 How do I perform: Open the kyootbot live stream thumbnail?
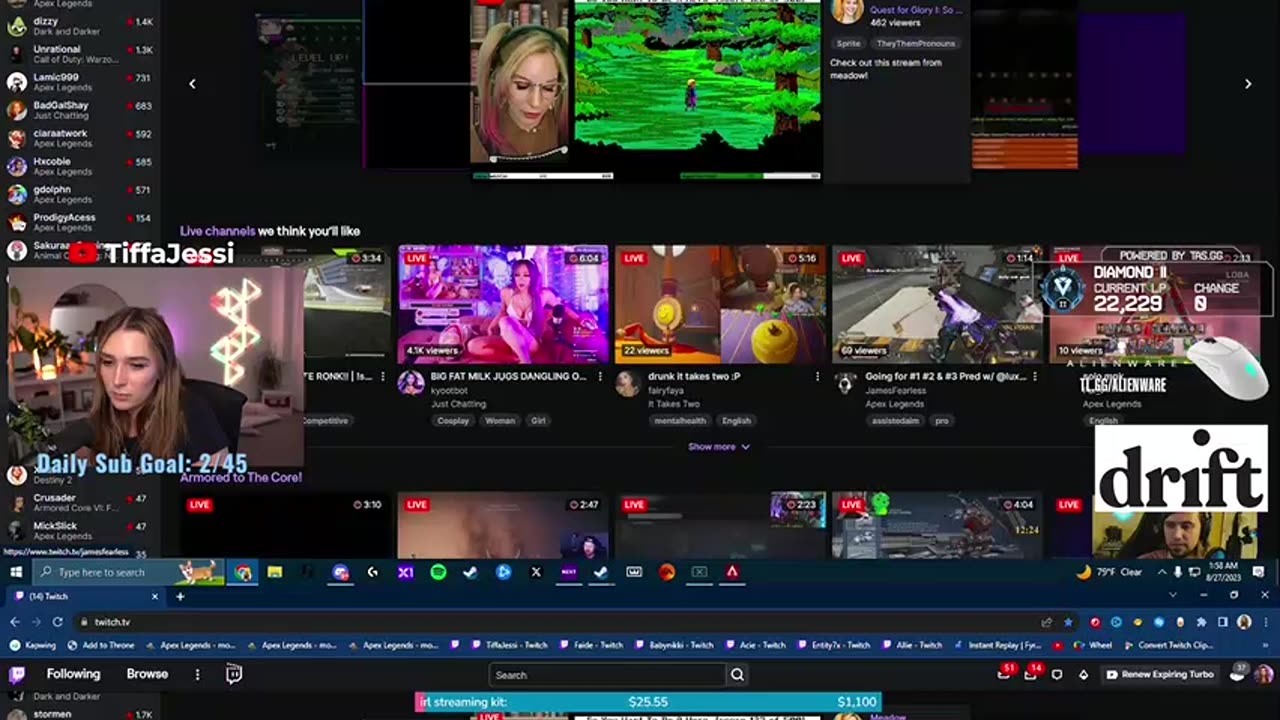coord(503,304)
